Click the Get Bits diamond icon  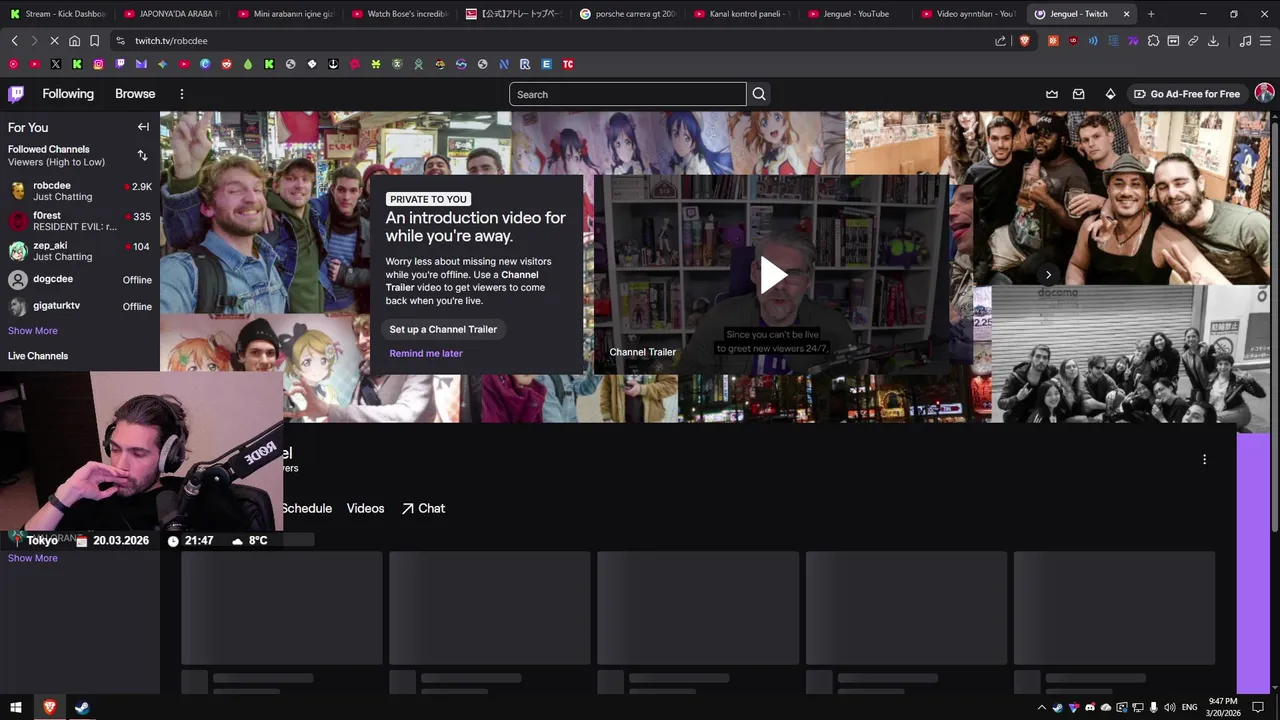point(1110,94)
